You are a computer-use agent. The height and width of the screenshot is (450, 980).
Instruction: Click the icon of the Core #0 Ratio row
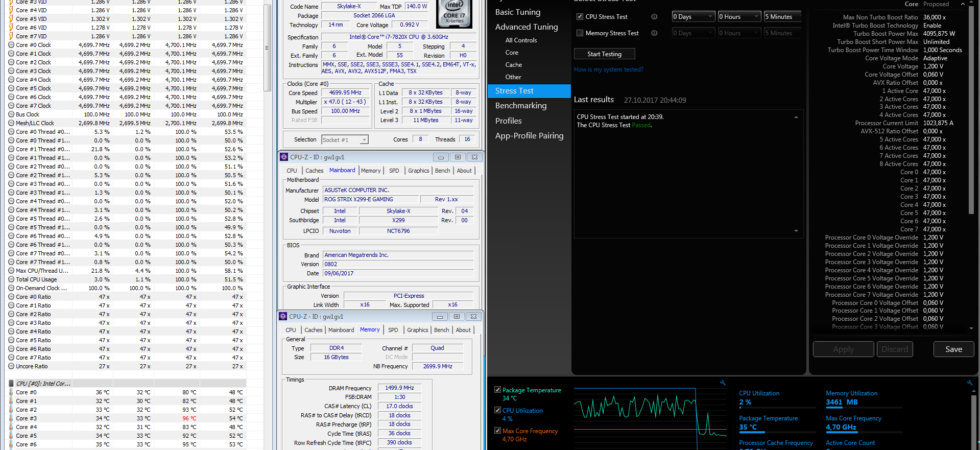[11, 297]
